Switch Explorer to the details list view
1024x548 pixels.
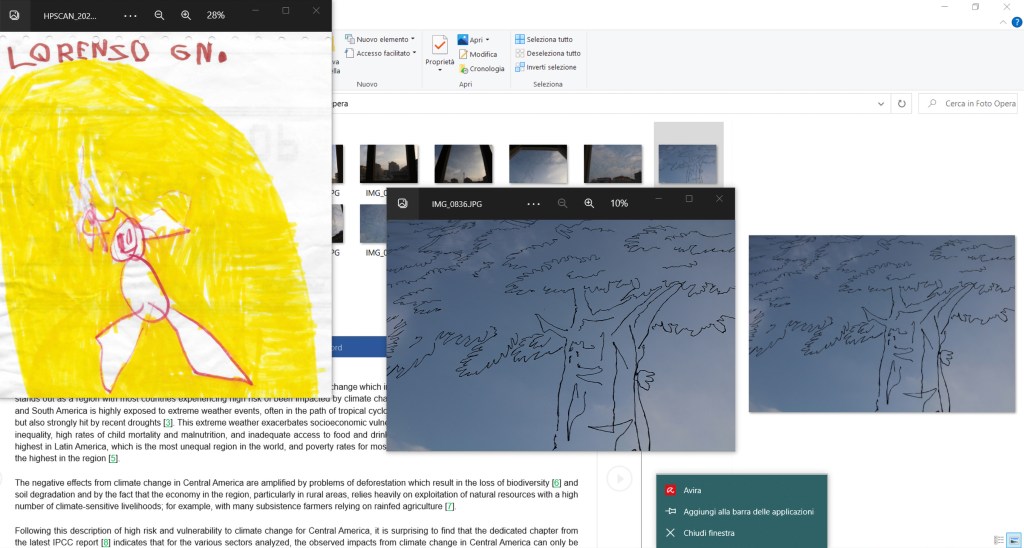(x=996, y=538)
